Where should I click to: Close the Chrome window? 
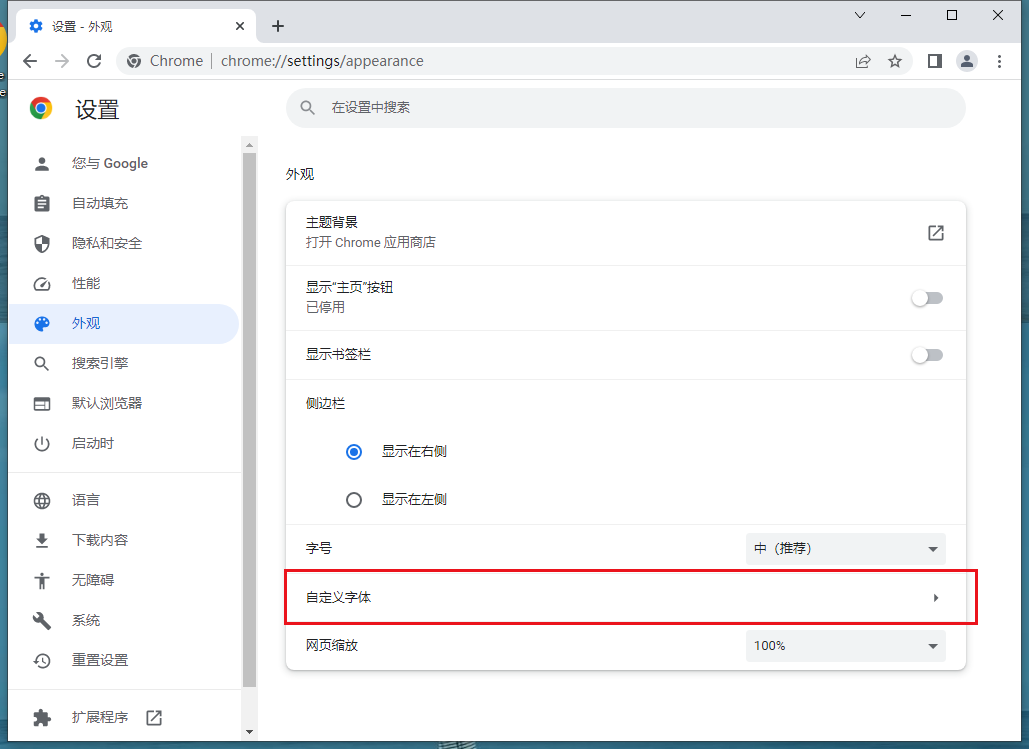point(998,15)
